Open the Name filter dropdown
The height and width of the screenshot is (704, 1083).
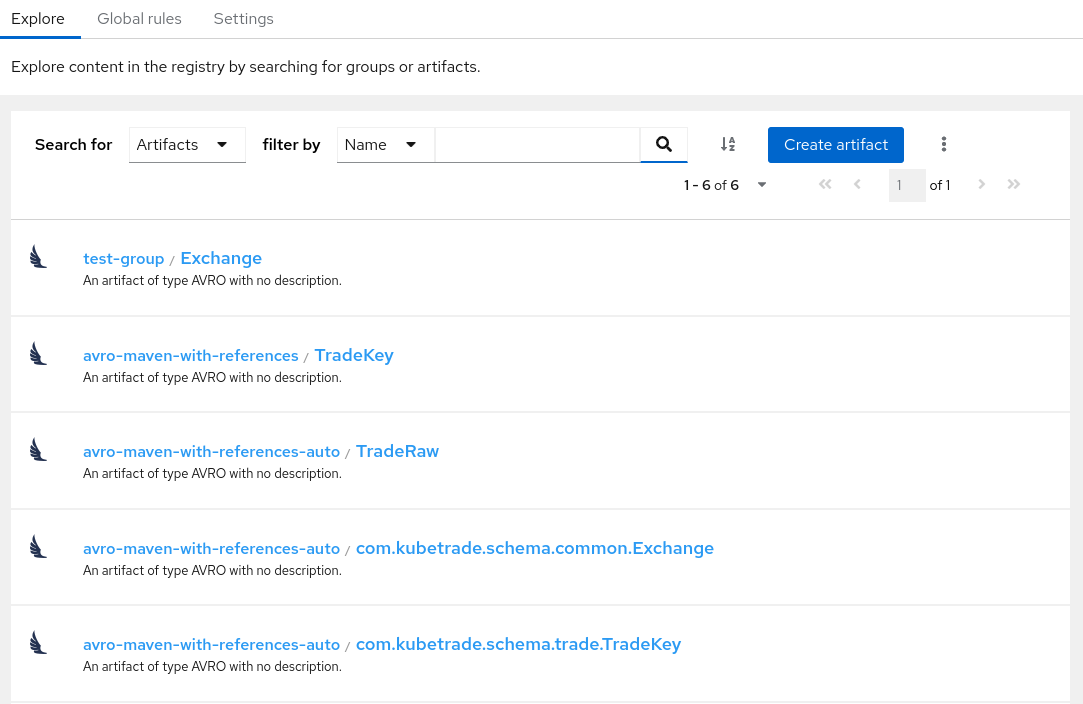tap(385, 145)
